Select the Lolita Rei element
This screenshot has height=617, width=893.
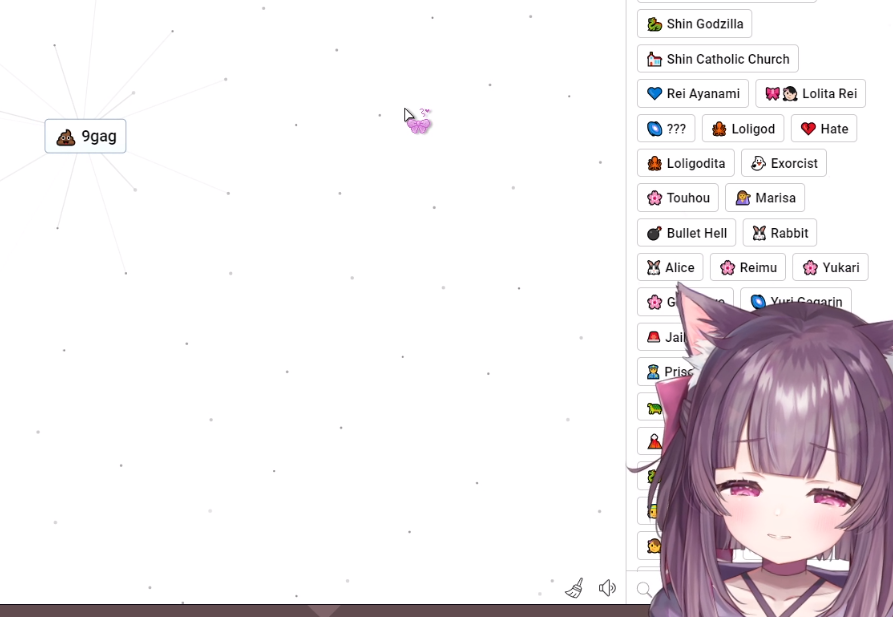point(810,93)
